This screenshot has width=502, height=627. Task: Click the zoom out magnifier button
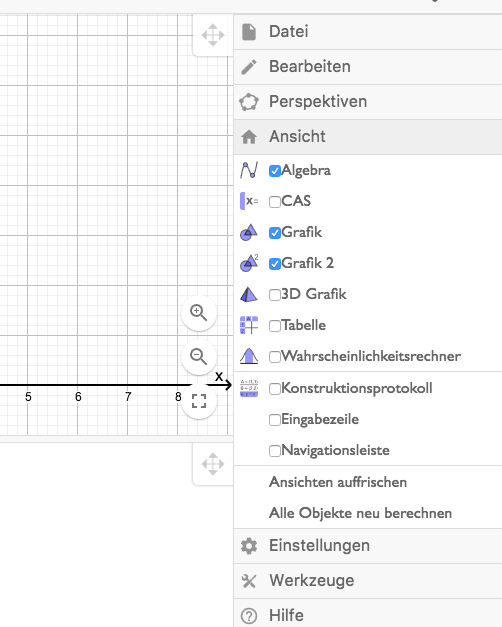(x=199, y=357)
